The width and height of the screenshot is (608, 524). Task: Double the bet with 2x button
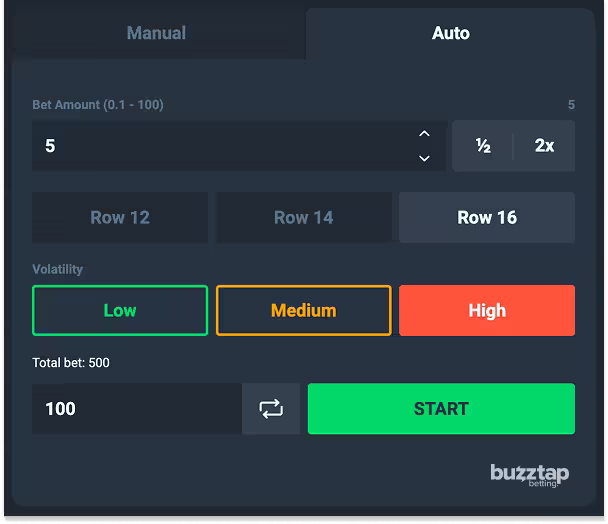(x=544, y=146)
